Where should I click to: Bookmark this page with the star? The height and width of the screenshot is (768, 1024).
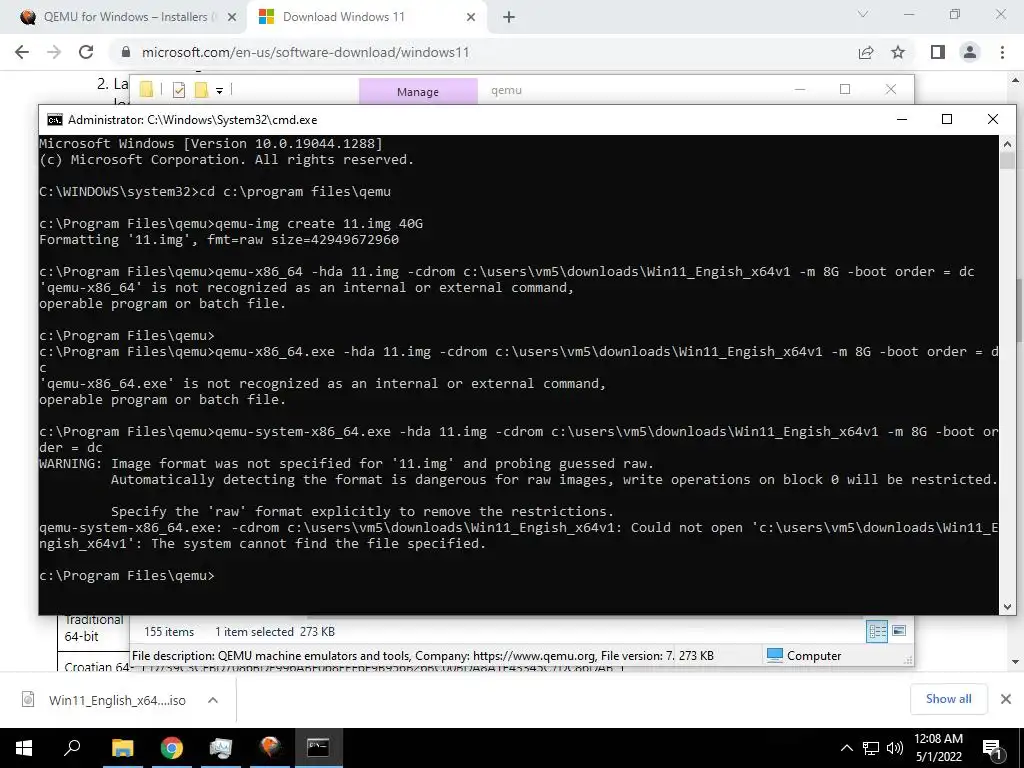tap(898, 52)
